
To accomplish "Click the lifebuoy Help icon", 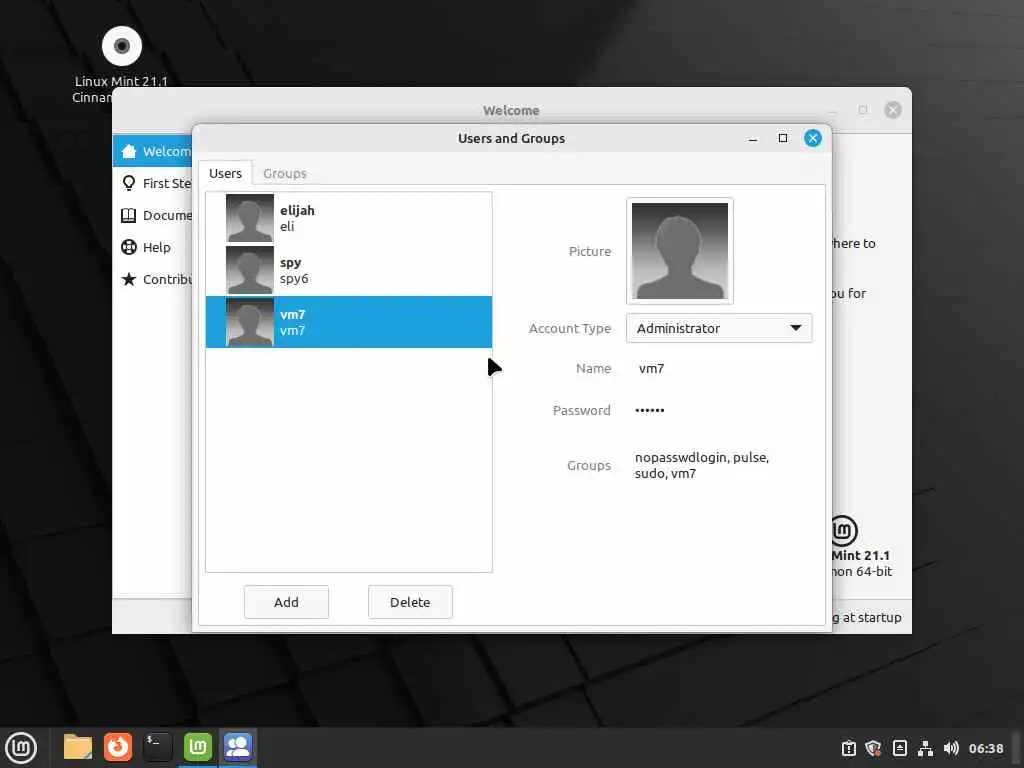I will [x=129, y=248].
